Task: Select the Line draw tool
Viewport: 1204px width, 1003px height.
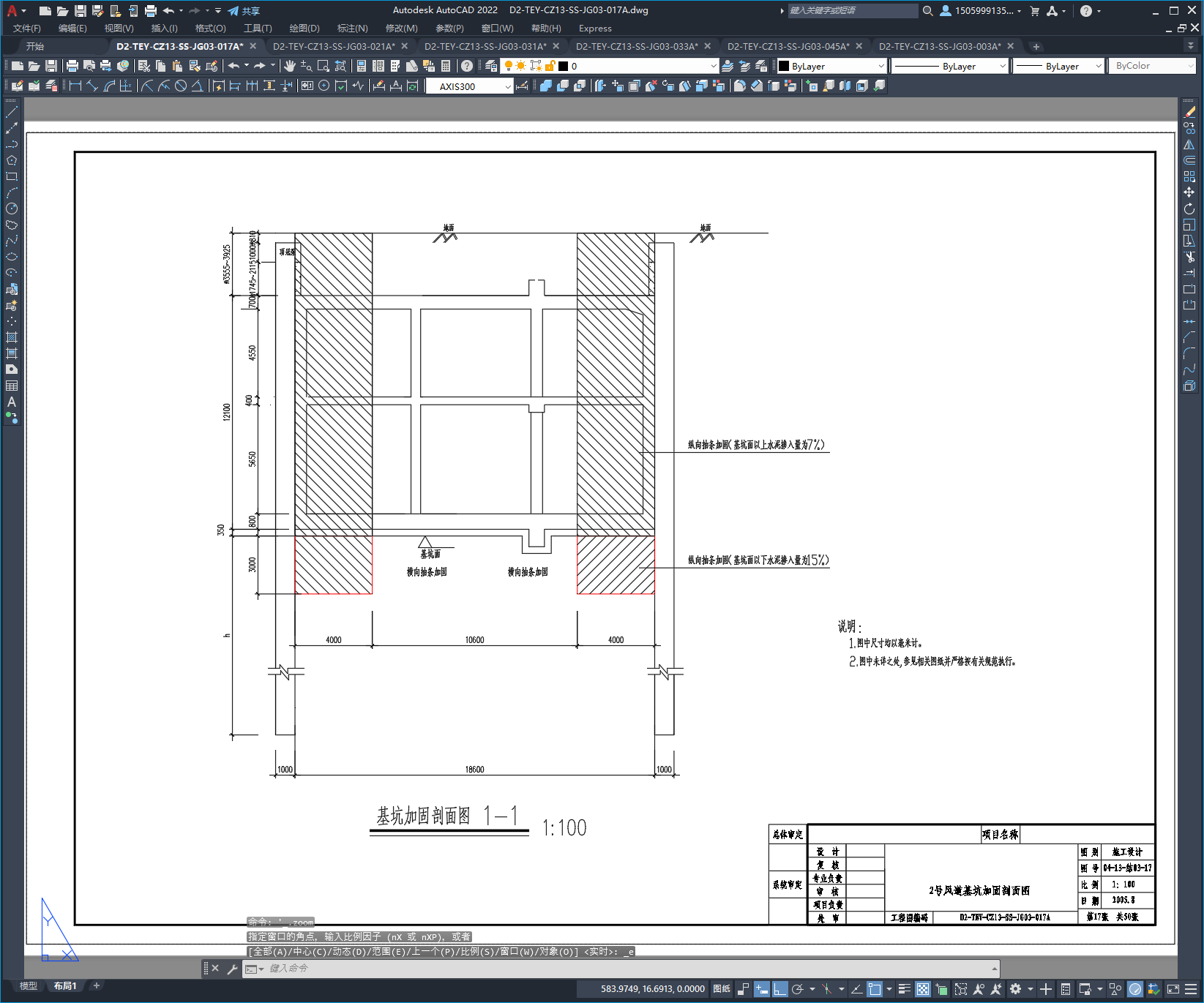Action: coord(11,112)
